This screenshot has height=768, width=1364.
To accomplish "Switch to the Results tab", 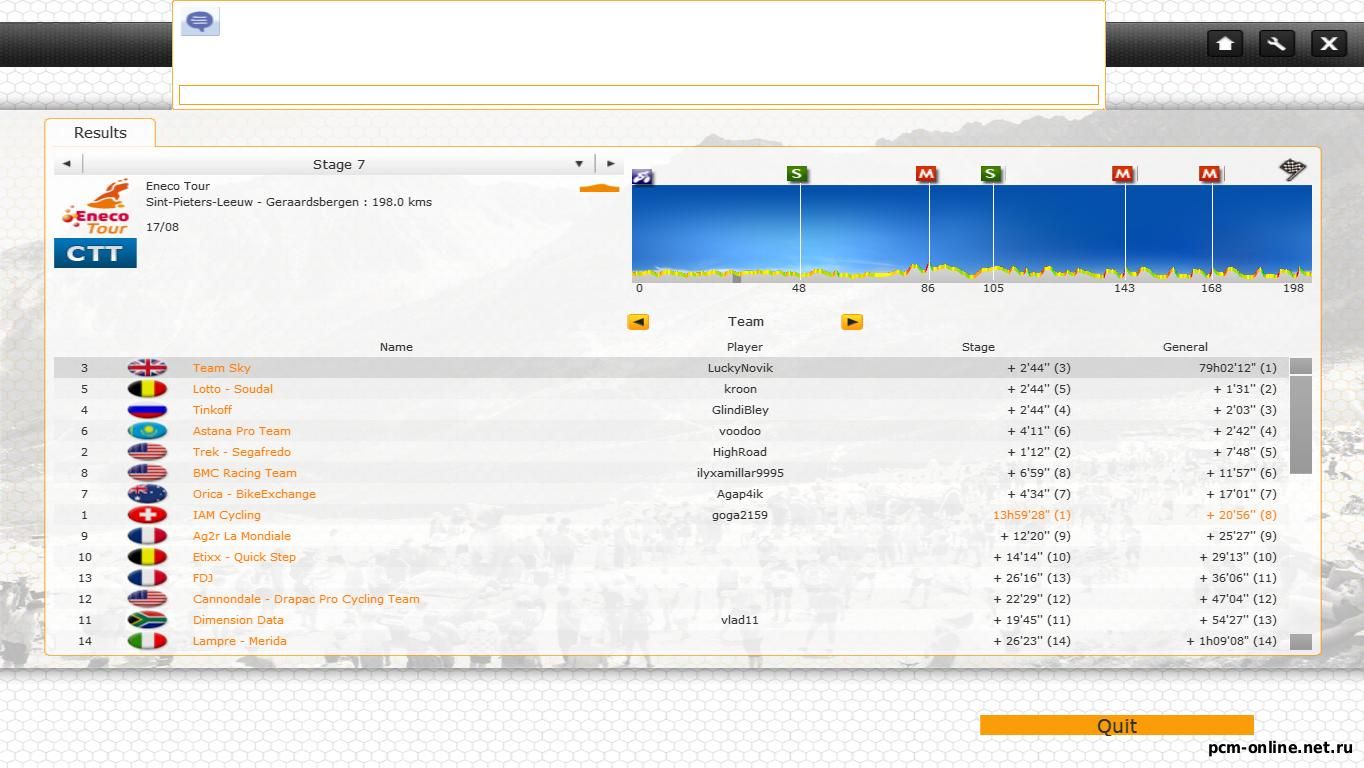I will (x=100, y=132).
